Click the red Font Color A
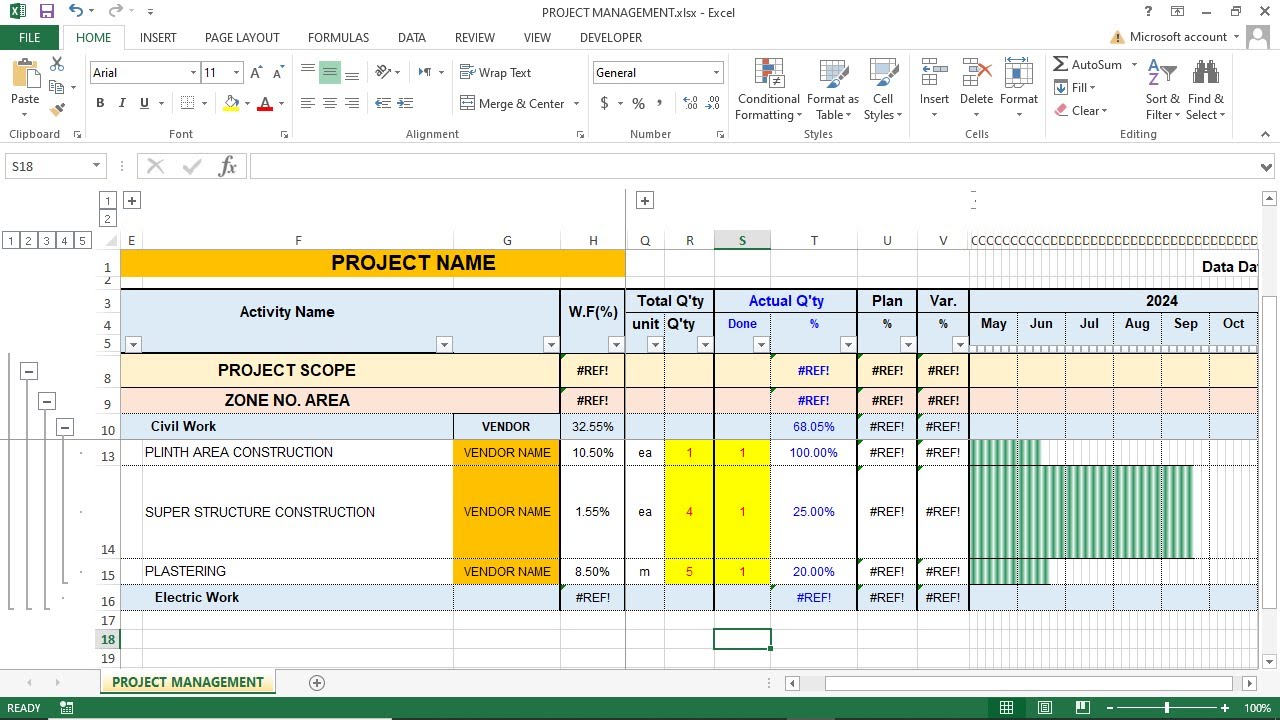Image resolution: width=1280 pixels, height=720 pixels. pos(265,103)
